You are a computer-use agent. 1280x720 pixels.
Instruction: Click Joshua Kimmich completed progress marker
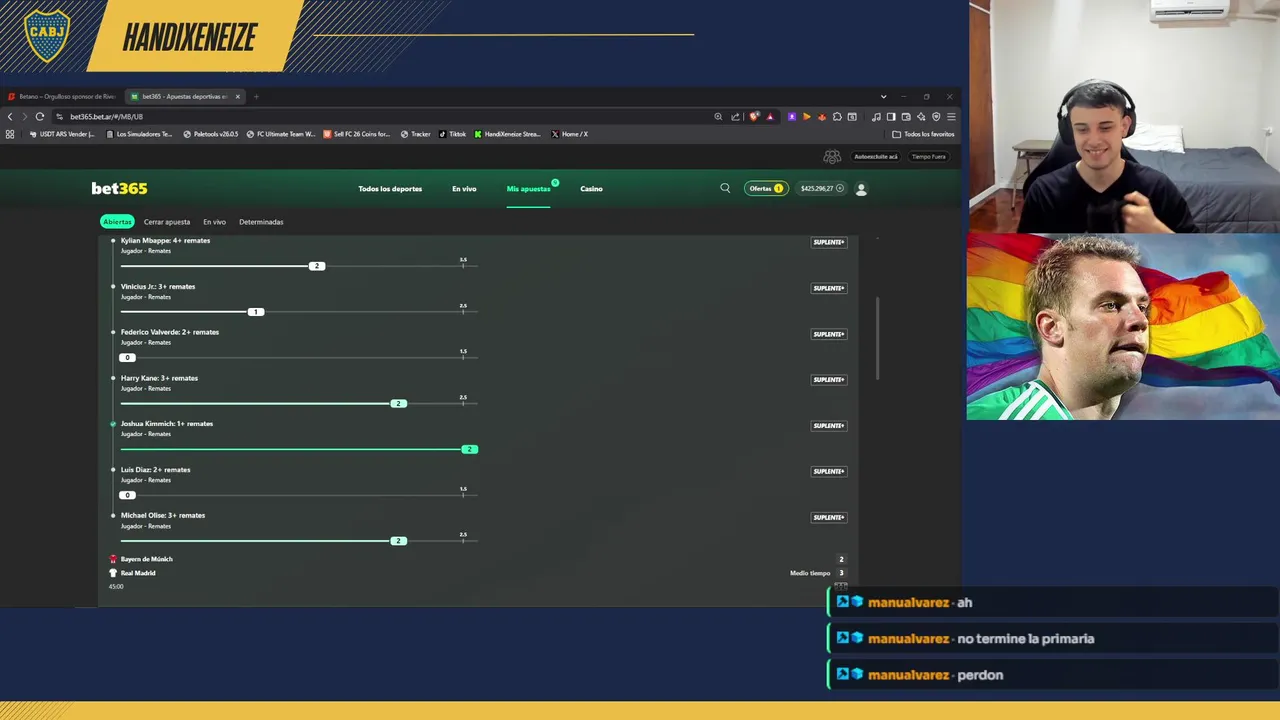coord(470,449)
